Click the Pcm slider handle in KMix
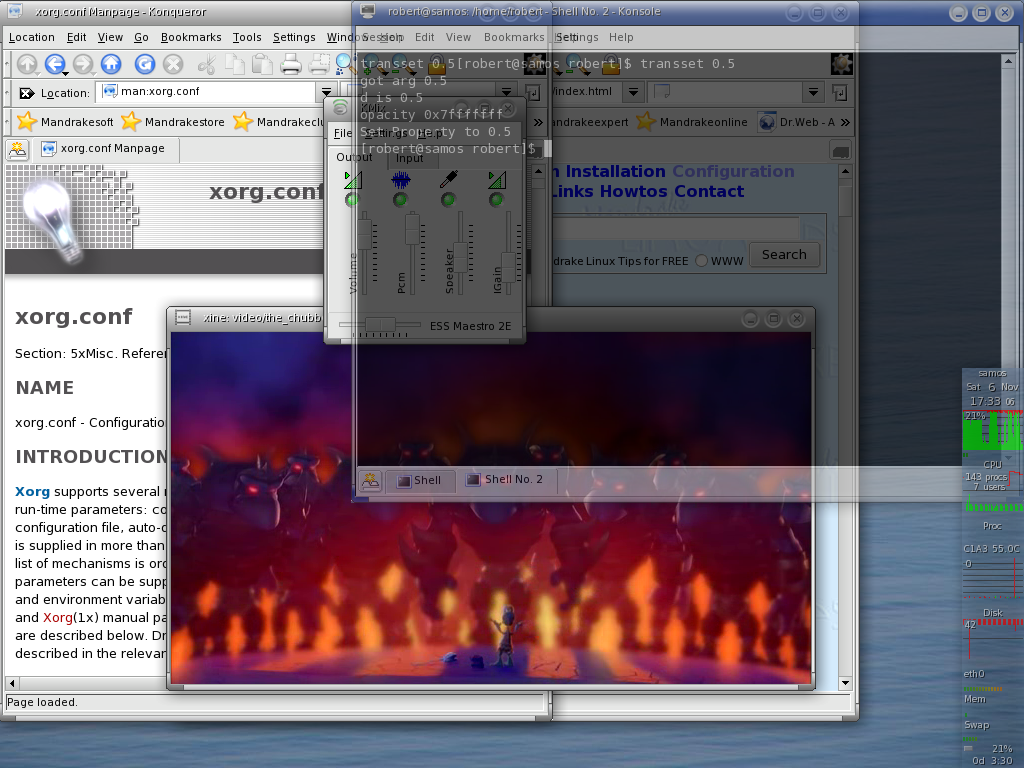 point(412,229)
